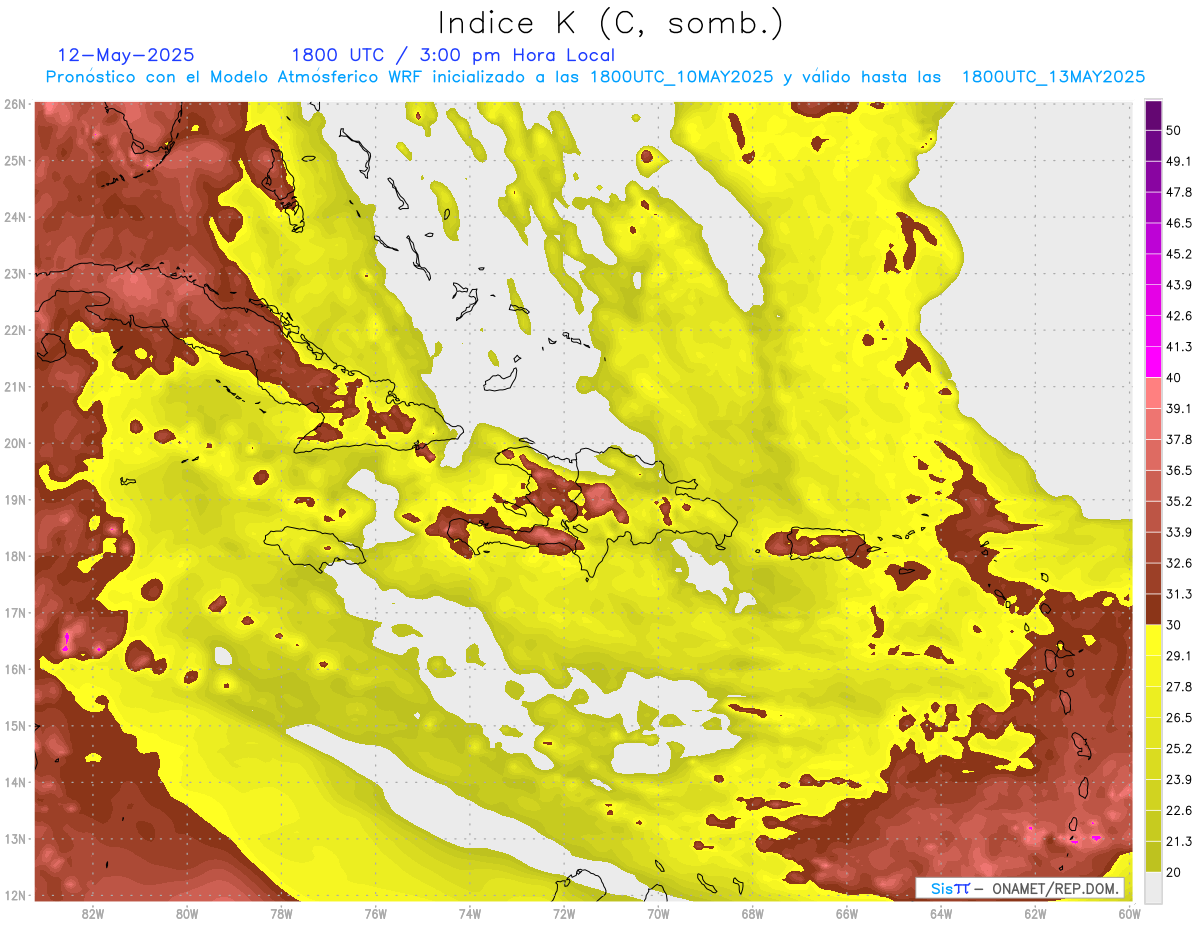Click the latitude axis label "24N"
1200x927 pixels.
click(x=15, y=217)
